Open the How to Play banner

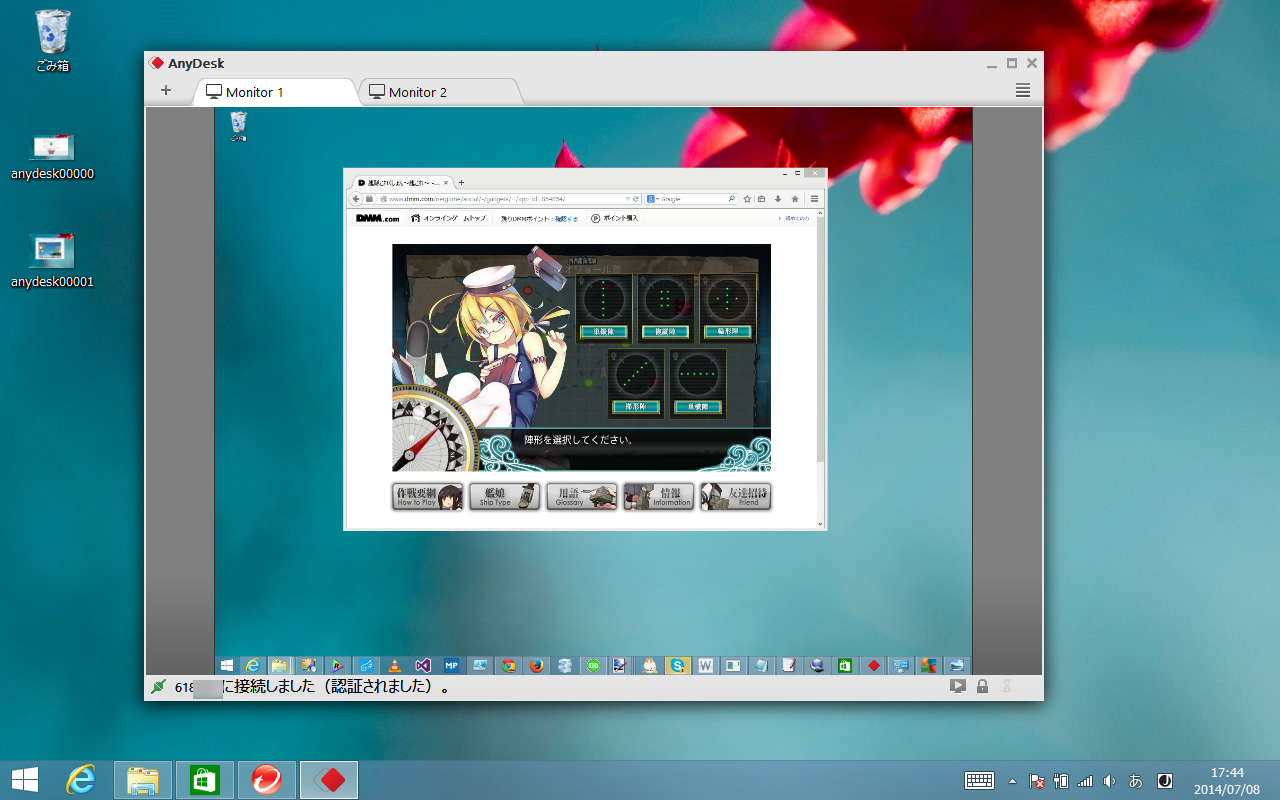coord(427,496)
